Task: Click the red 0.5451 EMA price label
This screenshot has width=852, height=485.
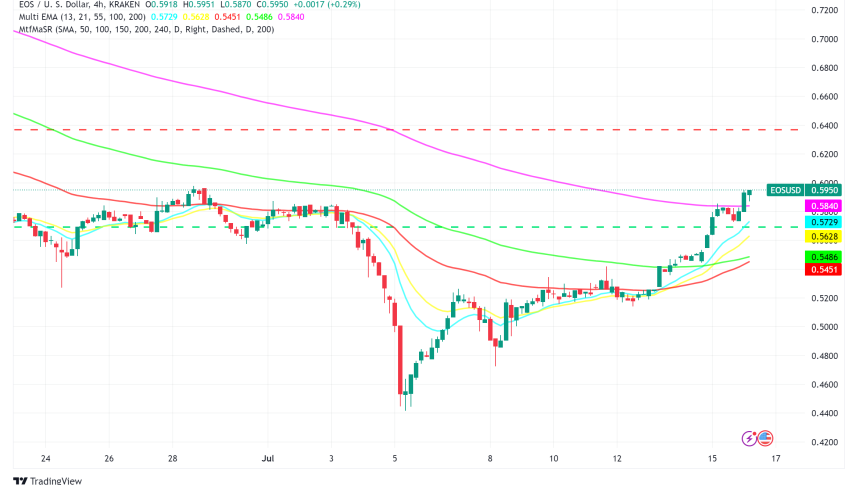Action: [x=824, y=269]
